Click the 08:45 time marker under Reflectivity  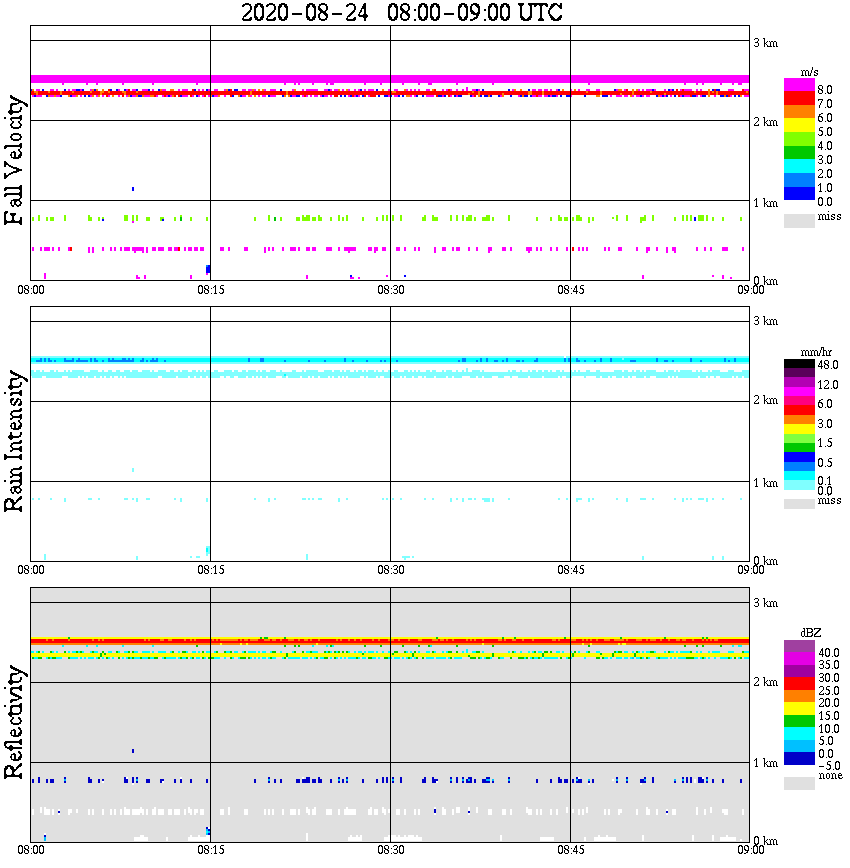[570, 850]
